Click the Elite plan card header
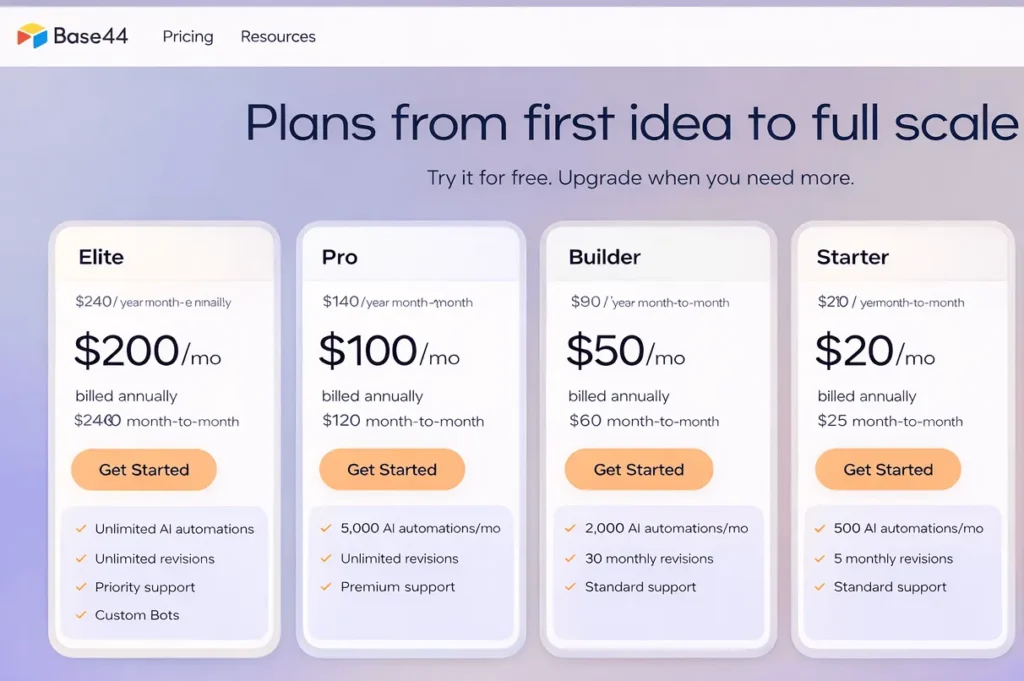Image resolution: width=1024 pixels, height=681 pixels. pos(99,257)
